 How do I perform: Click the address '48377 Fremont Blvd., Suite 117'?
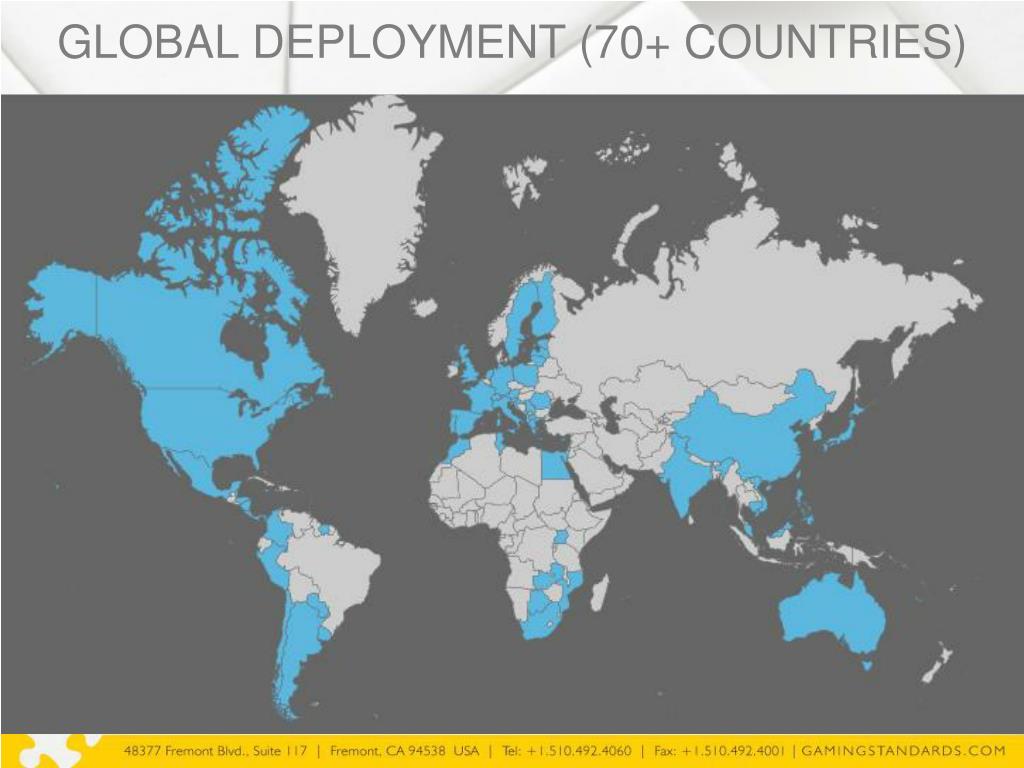click(215, 750)
